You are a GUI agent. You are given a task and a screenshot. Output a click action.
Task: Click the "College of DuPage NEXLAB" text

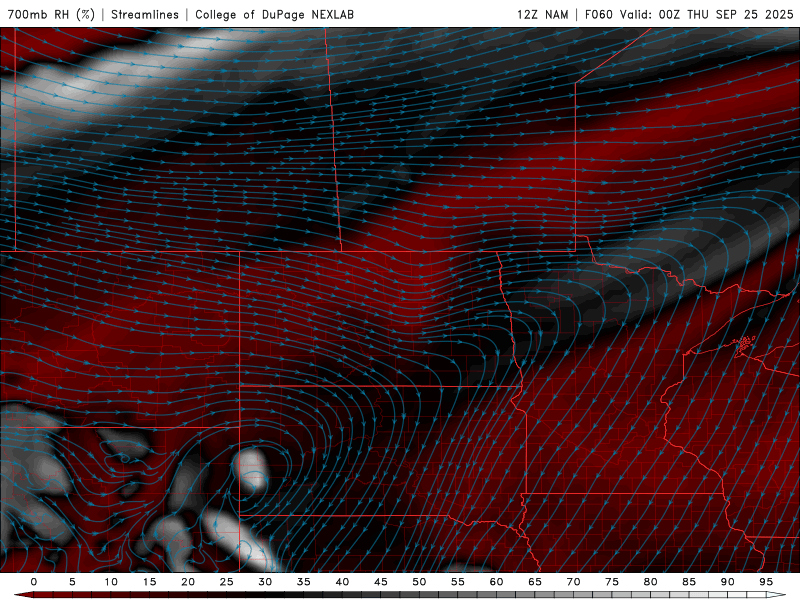(x=274, y=14)
